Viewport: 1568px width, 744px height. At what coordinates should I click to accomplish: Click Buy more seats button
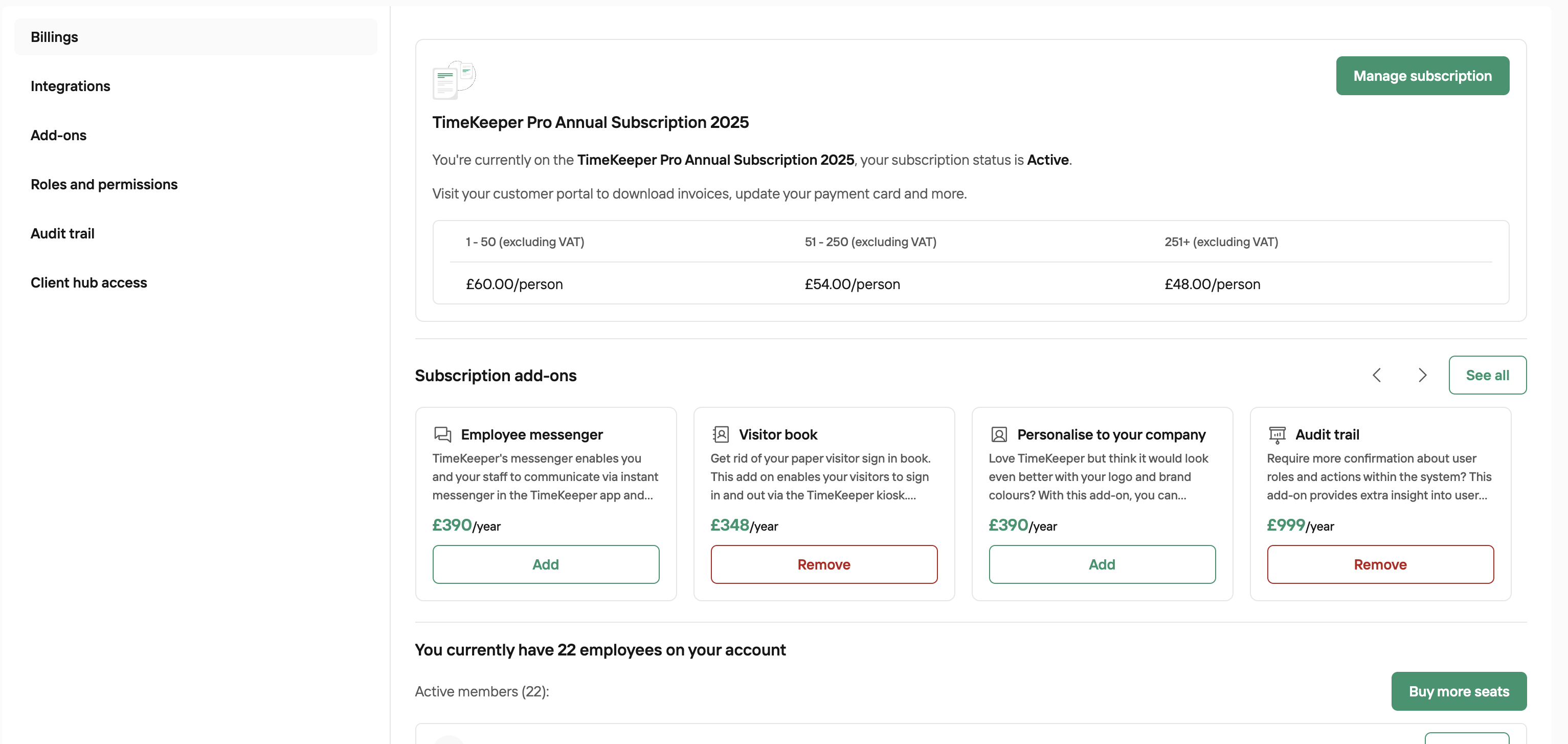[x=1459, y=692]
